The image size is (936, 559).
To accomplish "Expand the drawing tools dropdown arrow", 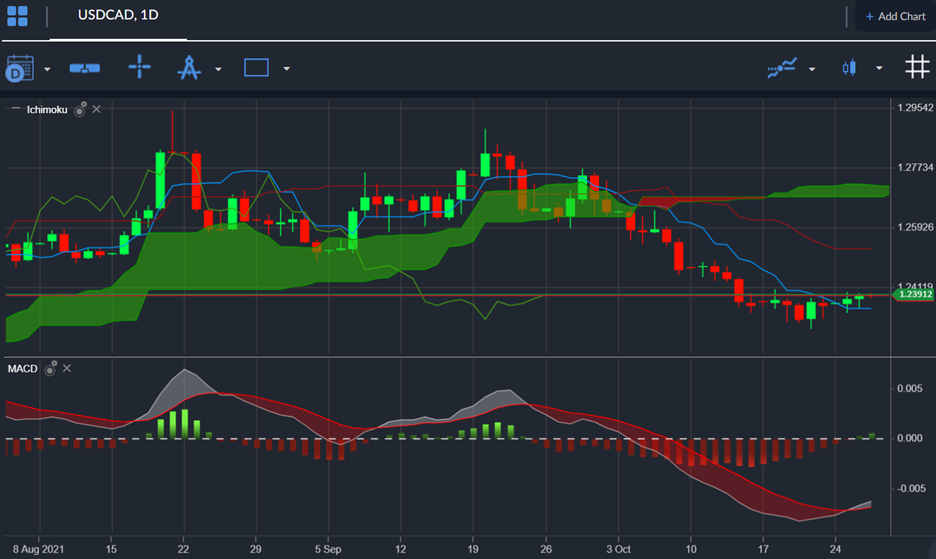I will click(x=218, y=69).
